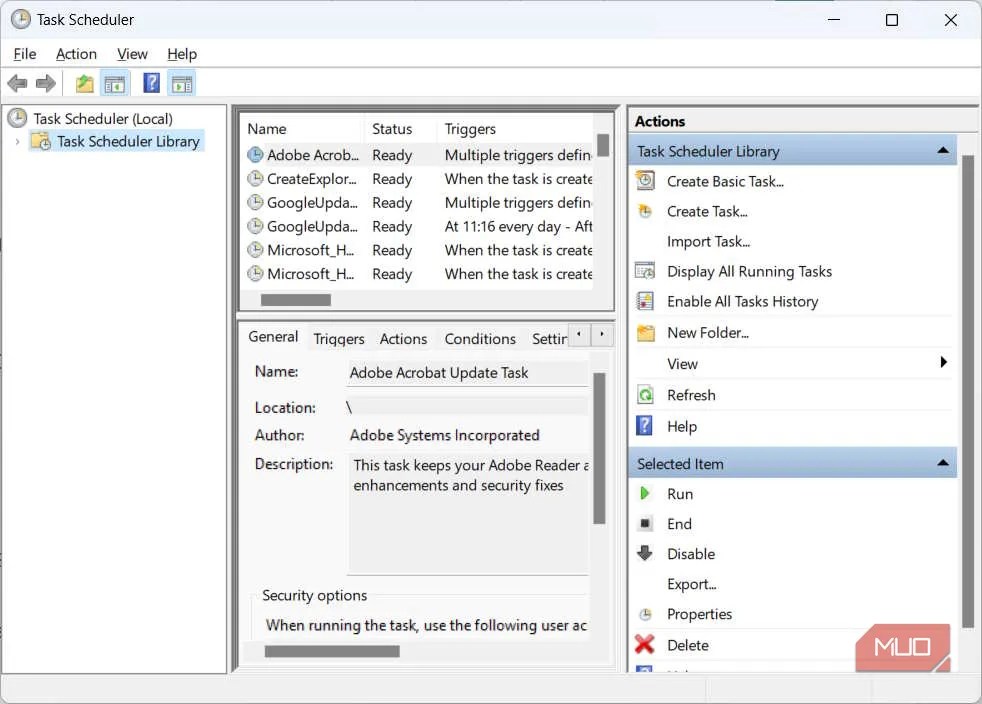Viewport: 982px width, 704px height.
Task: Open the Action menu
Action: (76, 54)
